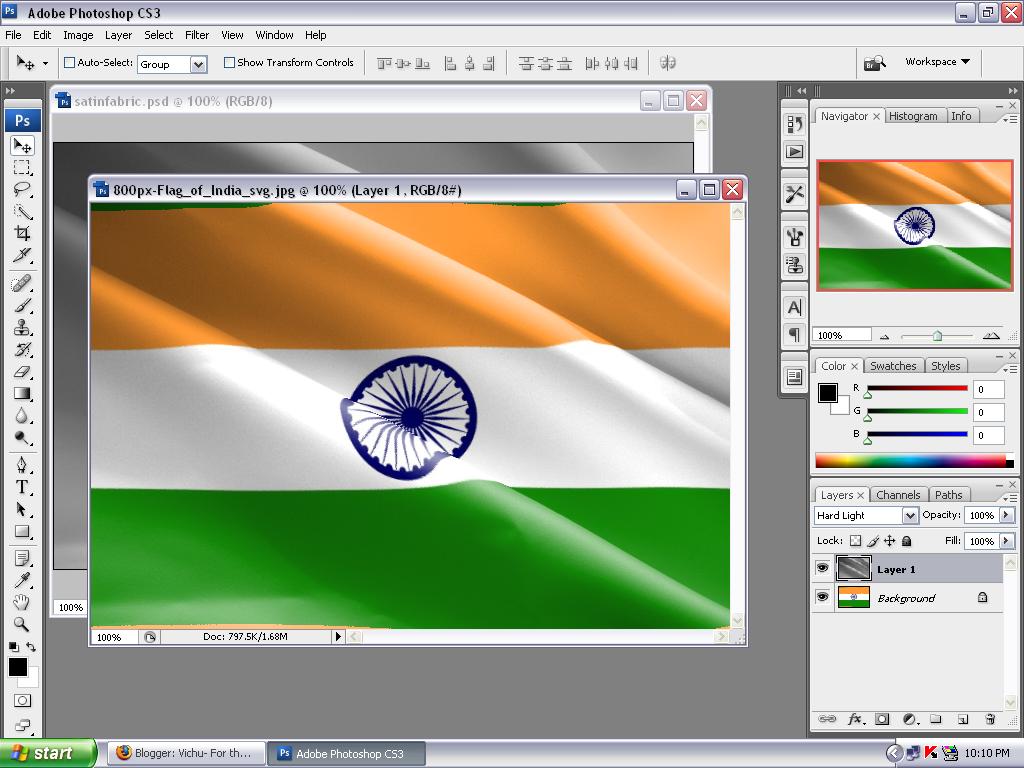Image resolution: width=1024 pixels, height=768 pixels.
Task: Toggle lock all
Action: pyautogui.click(x=906, y=541)
